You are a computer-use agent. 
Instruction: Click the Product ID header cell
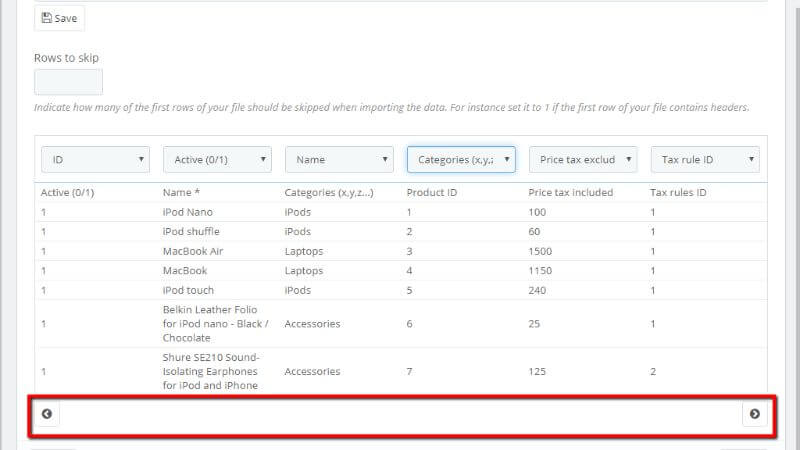pyautogui.click(x=432, y=192)
